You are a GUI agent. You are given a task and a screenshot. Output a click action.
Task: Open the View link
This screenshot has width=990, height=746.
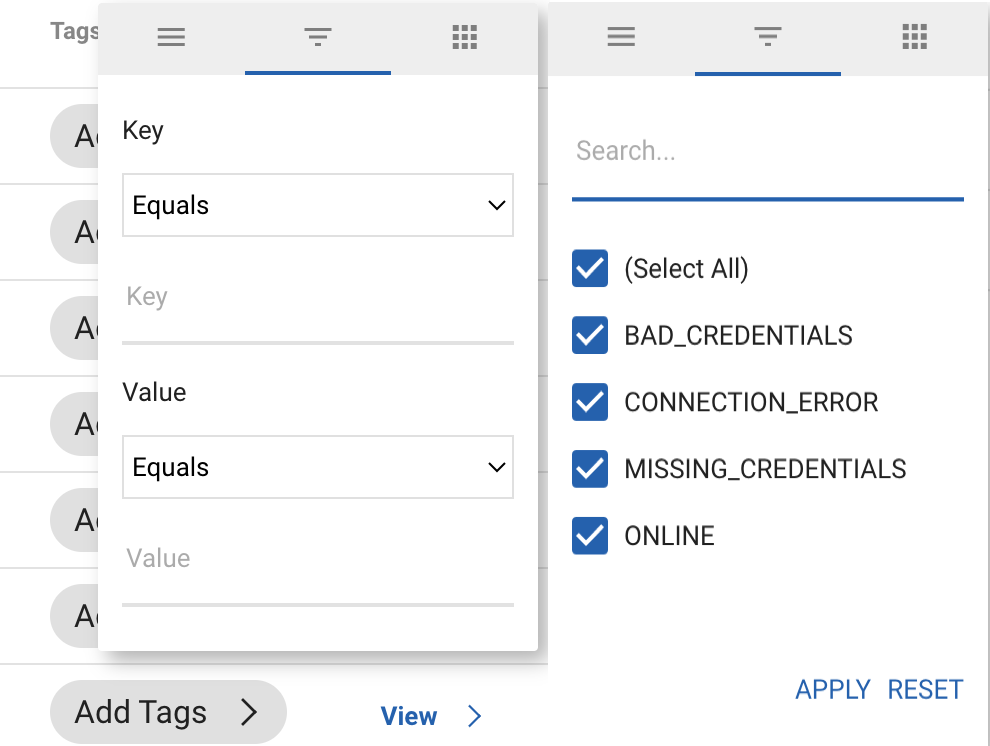(x=409, y=716)
